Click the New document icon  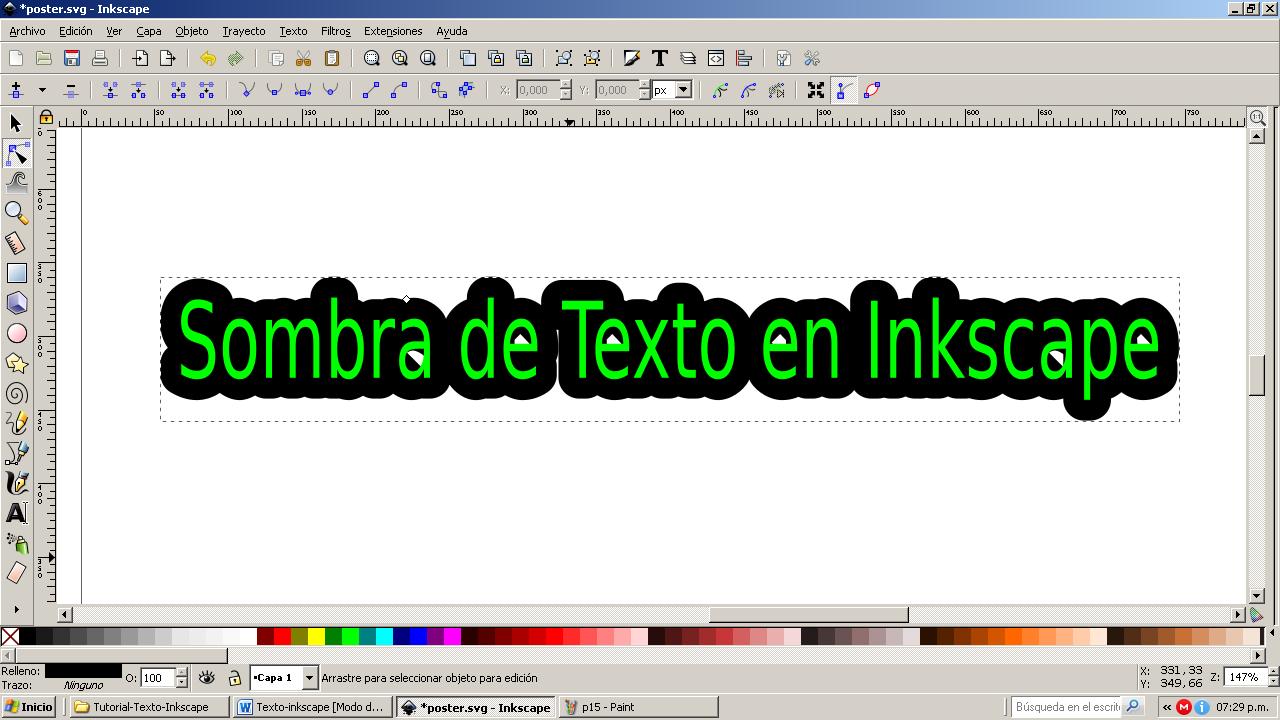tap(16, 59)
